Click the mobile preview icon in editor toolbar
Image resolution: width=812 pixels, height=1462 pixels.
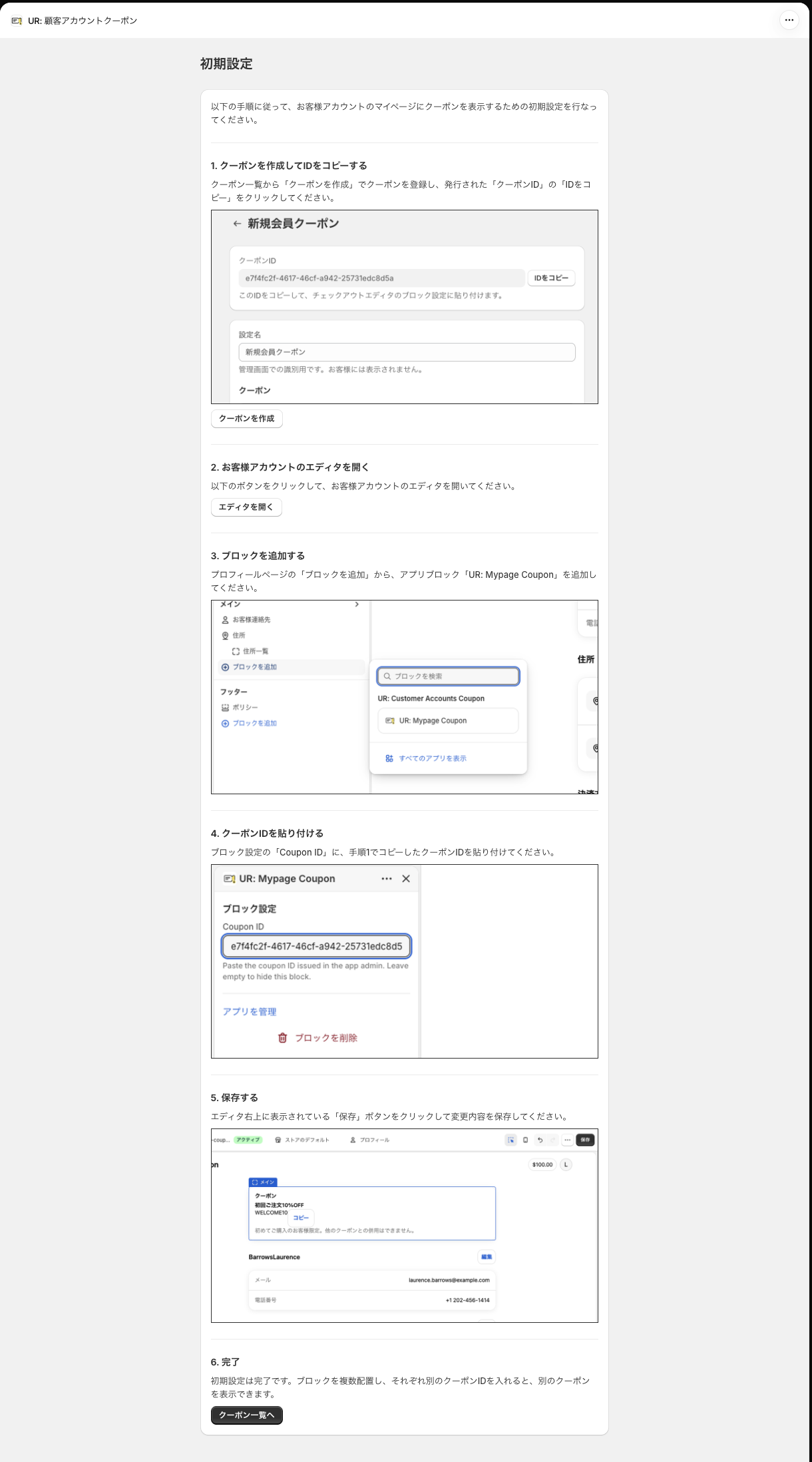pos(525,1140)
